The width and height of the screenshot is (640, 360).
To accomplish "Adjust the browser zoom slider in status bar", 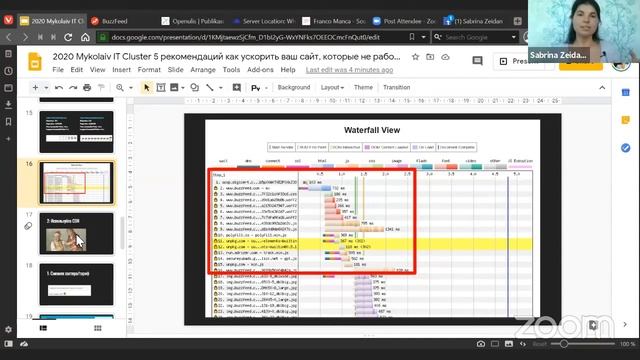I will click(x=564, y=344).
